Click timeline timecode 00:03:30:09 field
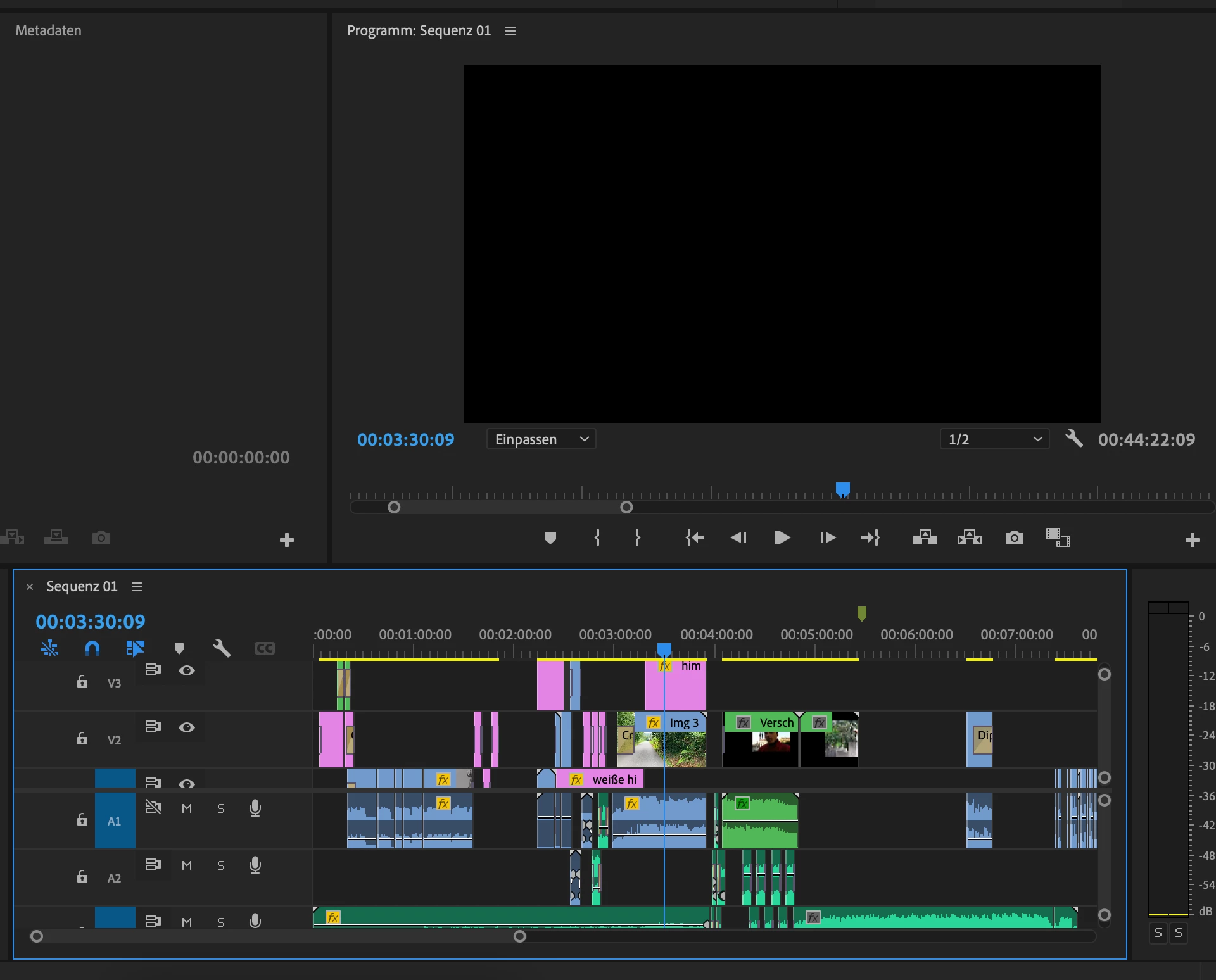Screen dimensions: 1216x980 coord(91,622)
